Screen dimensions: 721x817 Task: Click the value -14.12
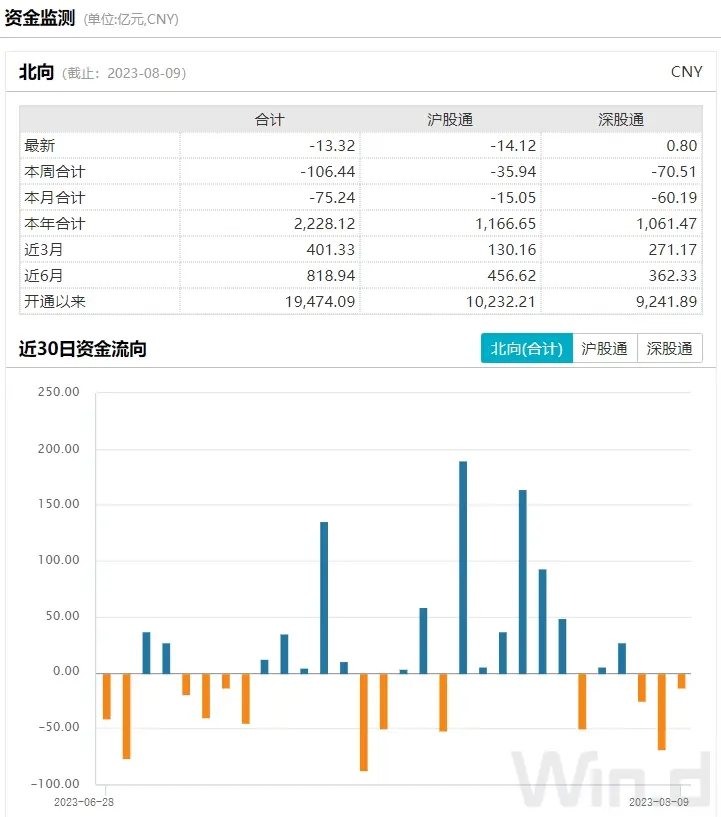click(513, 146)
